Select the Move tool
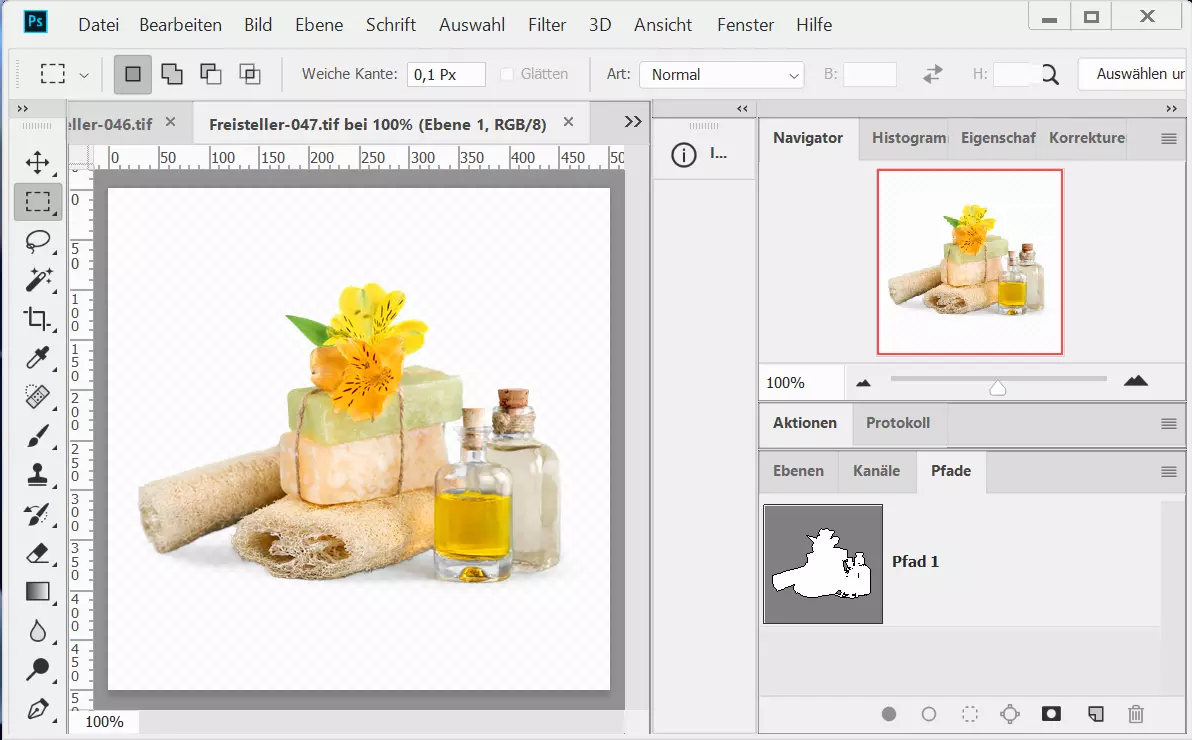The width and height of the screenshot is (1192, 740). tap(37, 163)
